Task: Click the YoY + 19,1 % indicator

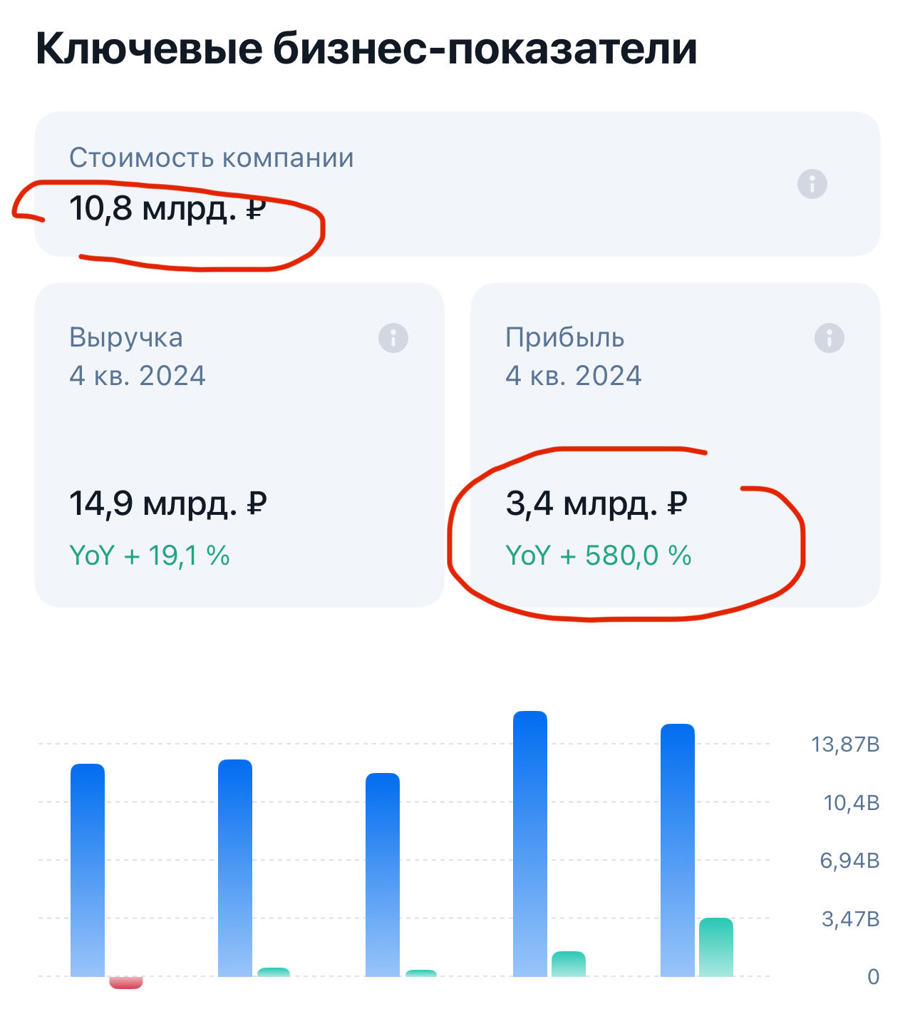Action: (150, 556)
